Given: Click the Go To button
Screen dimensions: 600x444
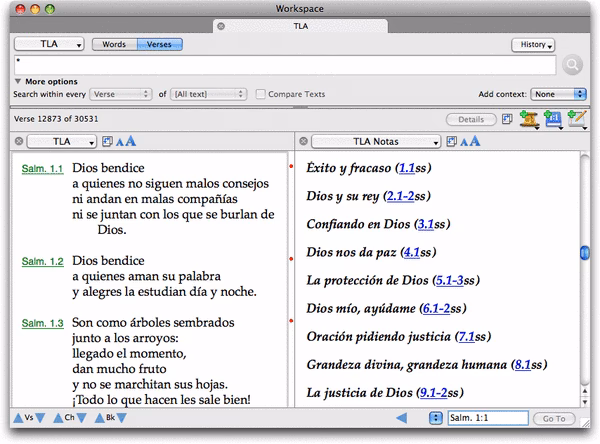Looking at the screenshot, I should [x=554, y=419].
